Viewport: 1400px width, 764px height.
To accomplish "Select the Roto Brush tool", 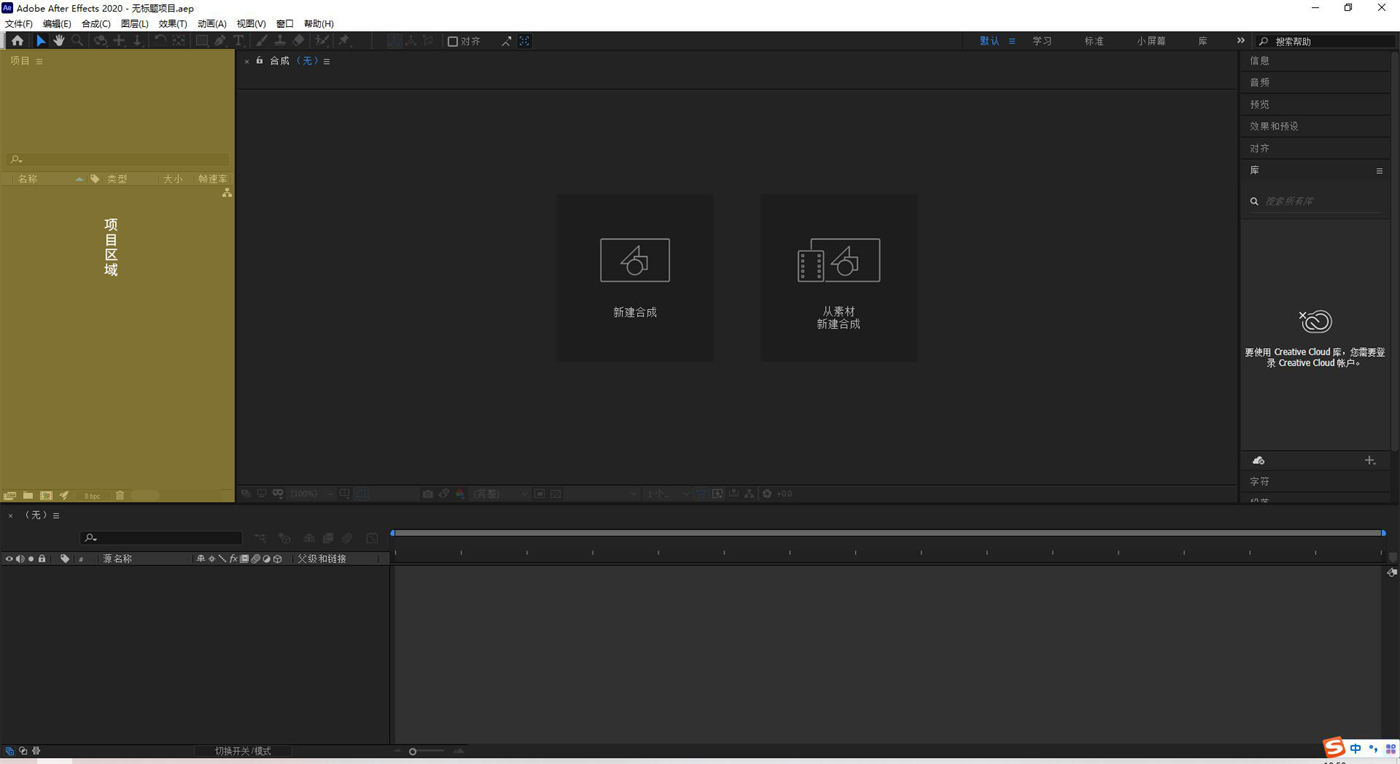I will tap(322, 41).
